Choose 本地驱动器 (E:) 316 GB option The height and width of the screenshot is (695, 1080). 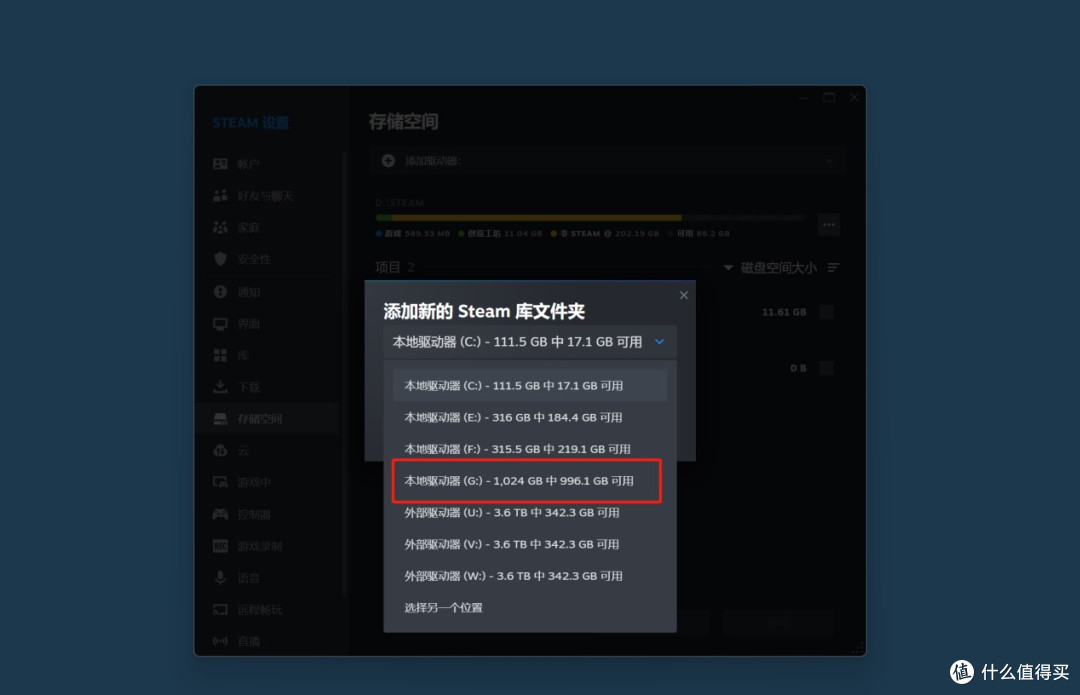coord(530,417)
